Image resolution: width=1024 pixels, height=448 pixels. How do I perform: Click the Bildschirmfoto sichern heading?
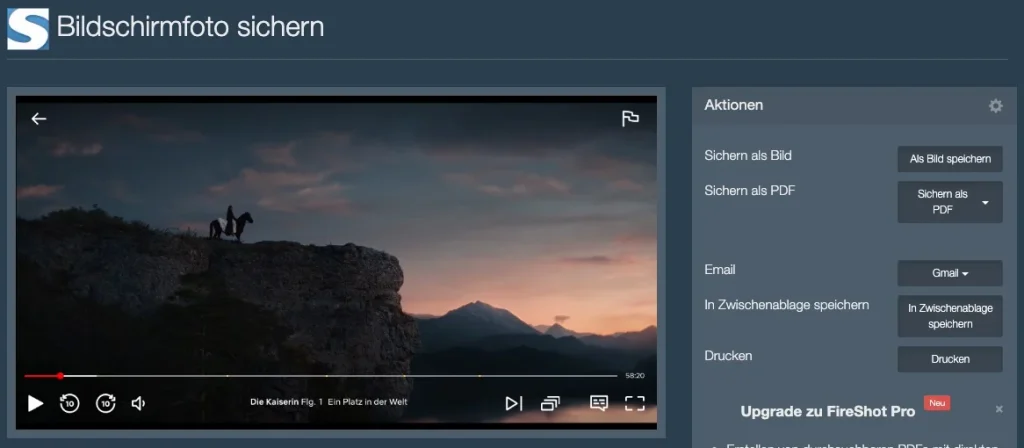(x=190, y=27)
